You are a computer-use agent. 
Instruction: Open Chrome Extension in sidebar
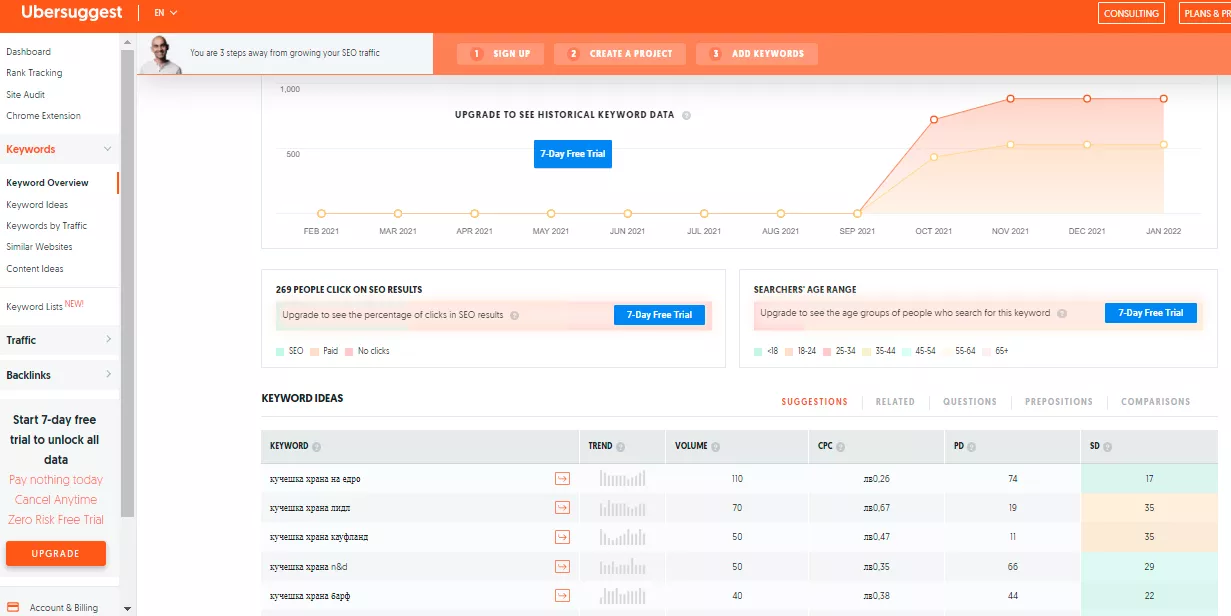43,116
